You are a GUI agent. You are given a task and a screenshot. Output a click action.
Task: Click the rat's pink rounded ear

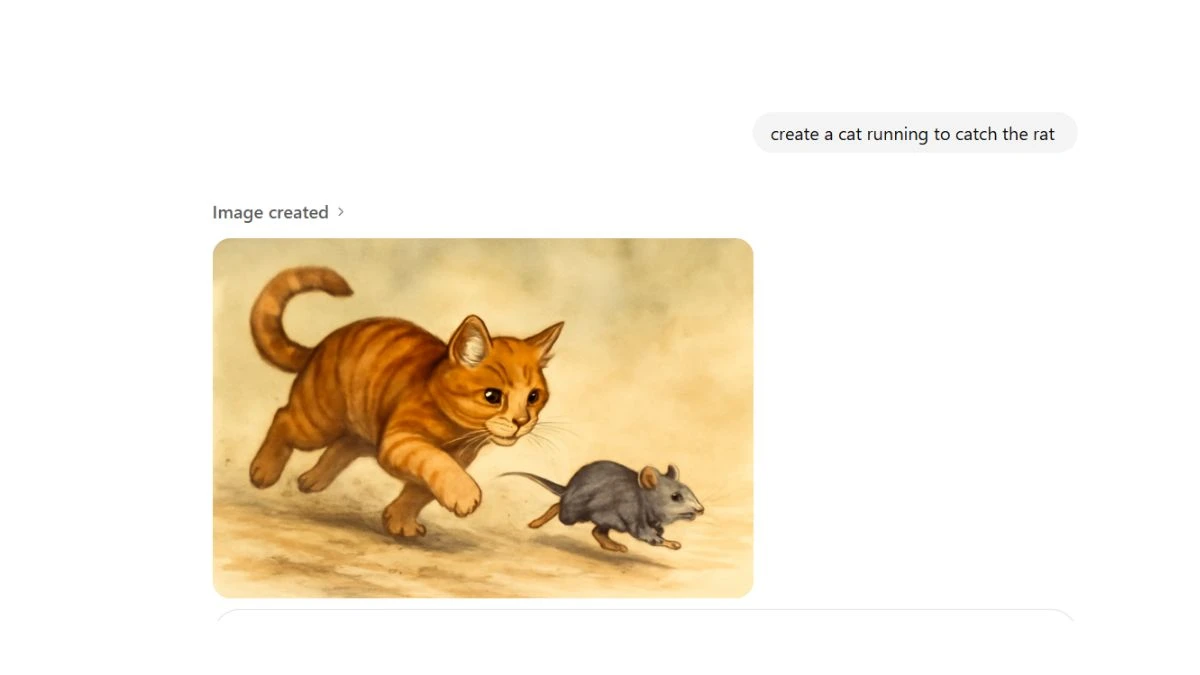click(x=650, y=477)
